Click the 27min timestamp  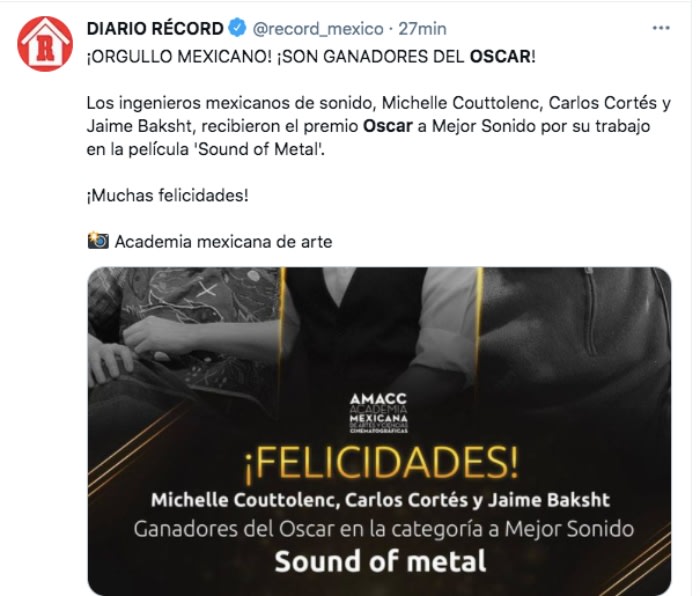[x=422, y=29]
